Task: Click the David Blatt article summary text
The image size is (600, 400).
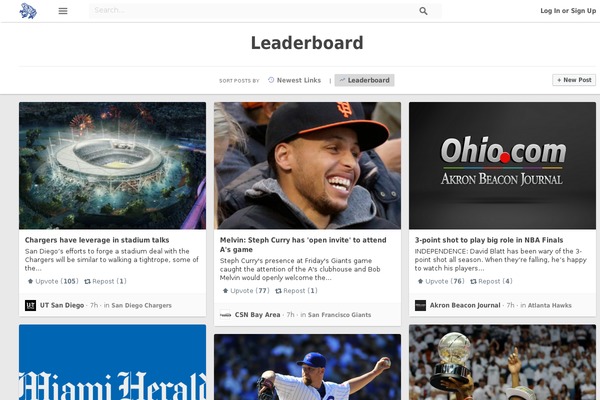Action: pos(501,260)
